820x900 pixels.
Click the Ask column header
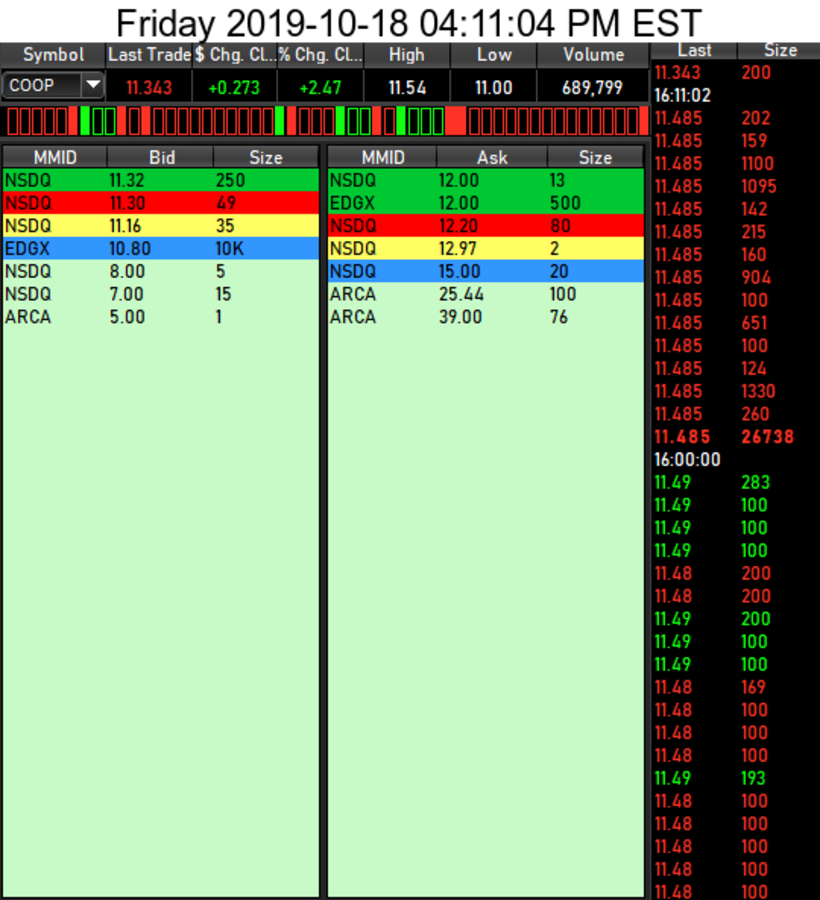click(492, 157)
